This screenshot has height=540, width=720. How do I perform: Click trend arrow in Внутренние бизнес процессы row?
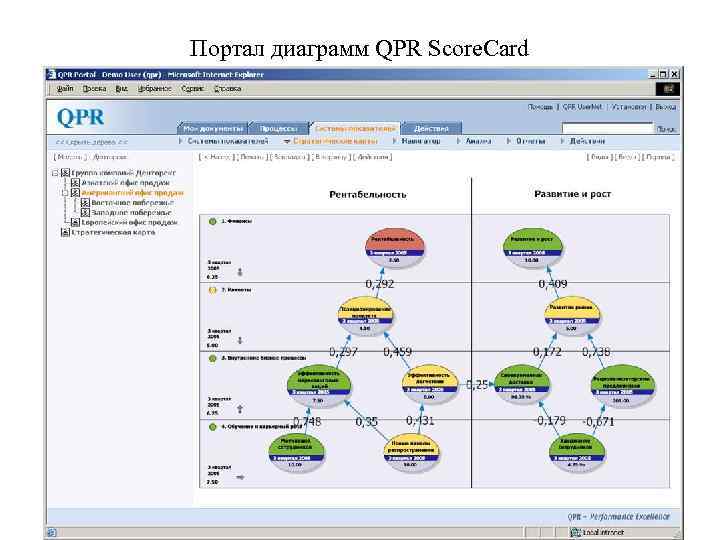coord(240,409)
